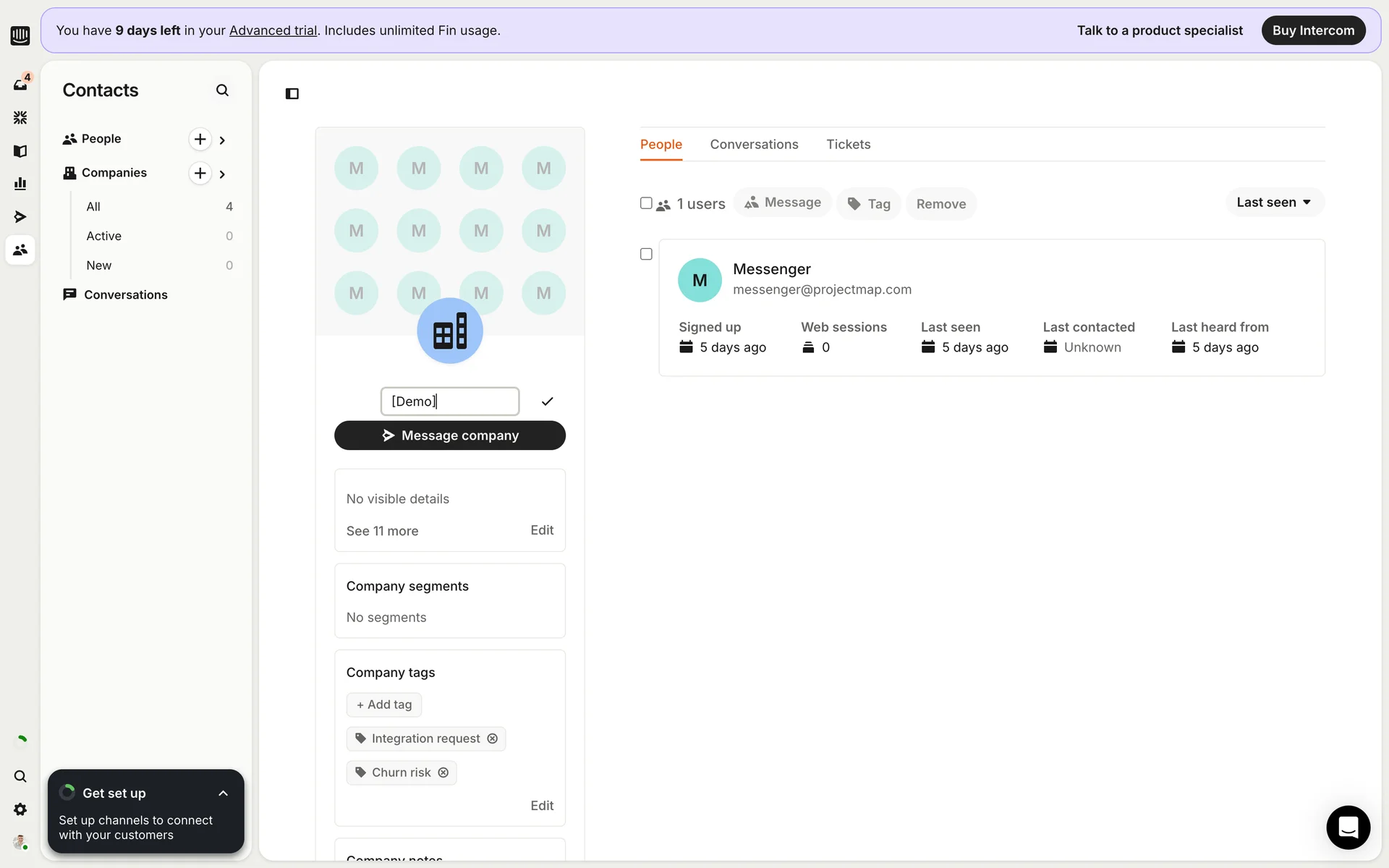Screen dimensions: 1389x868
Task: Open the Knowledge book icon
Action: coord(20,150)
